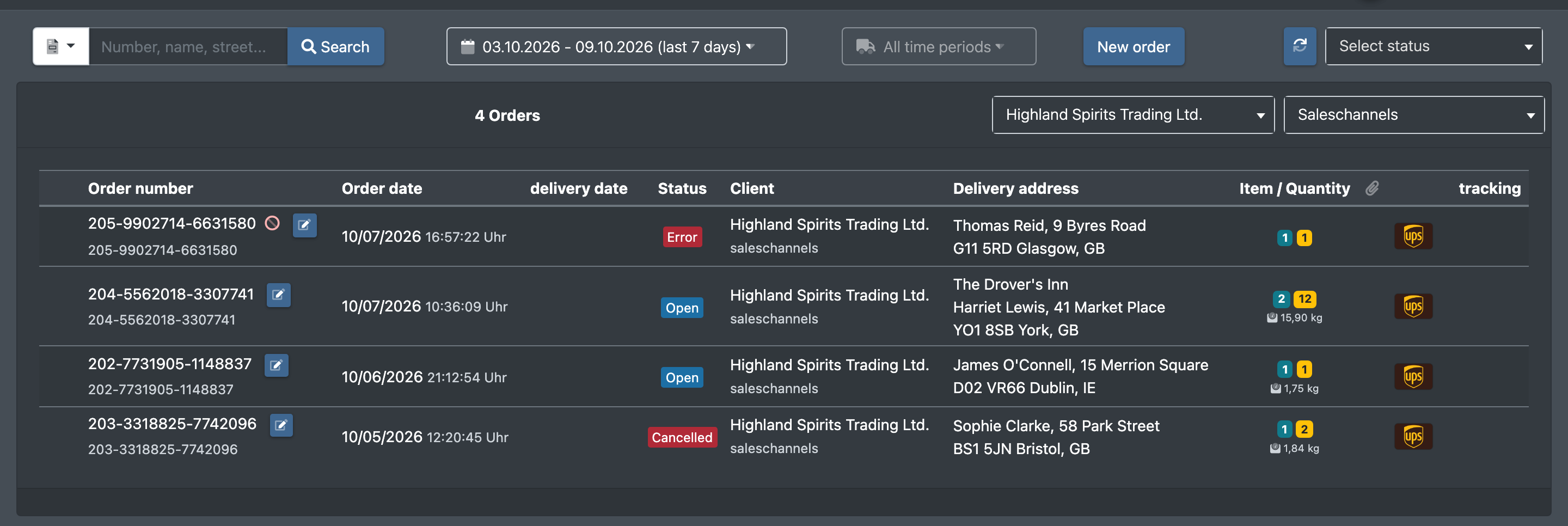Edit order 205-9902714-6631580
1568x526 pixels.
click(x=304, y=225)
